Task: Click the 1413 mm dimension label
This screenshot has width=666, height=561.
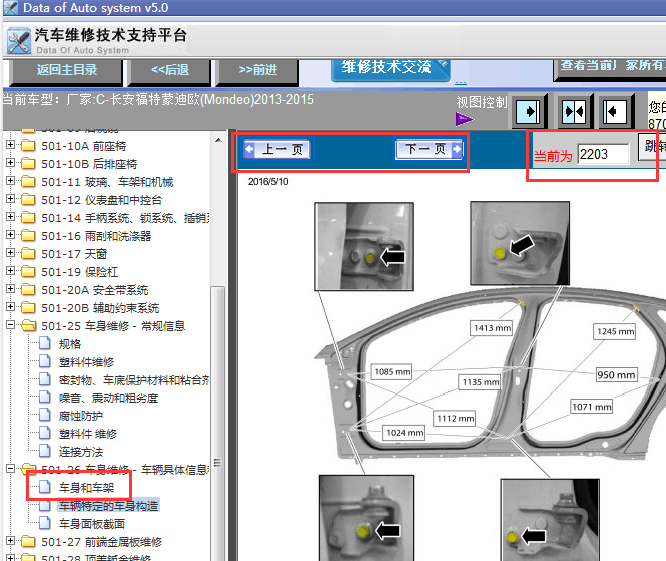Action: point(492,327)
